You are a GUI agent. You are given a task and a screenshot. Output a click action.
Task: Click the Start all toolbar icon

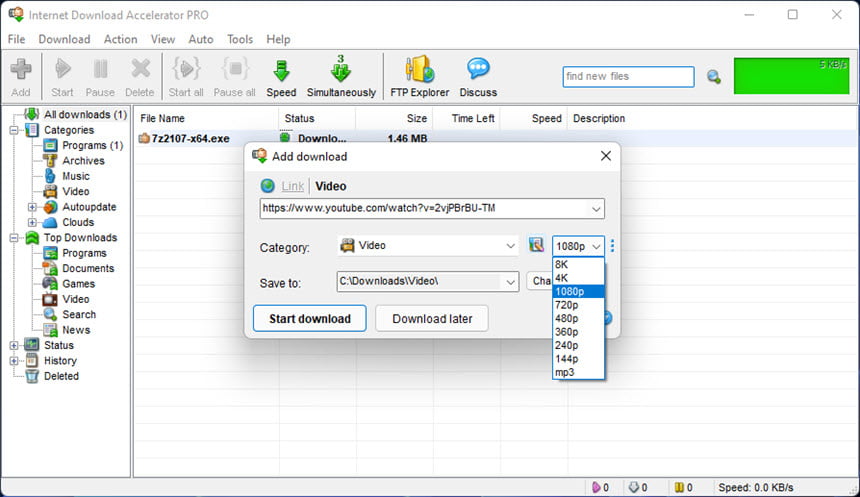[x=186, y=77]
